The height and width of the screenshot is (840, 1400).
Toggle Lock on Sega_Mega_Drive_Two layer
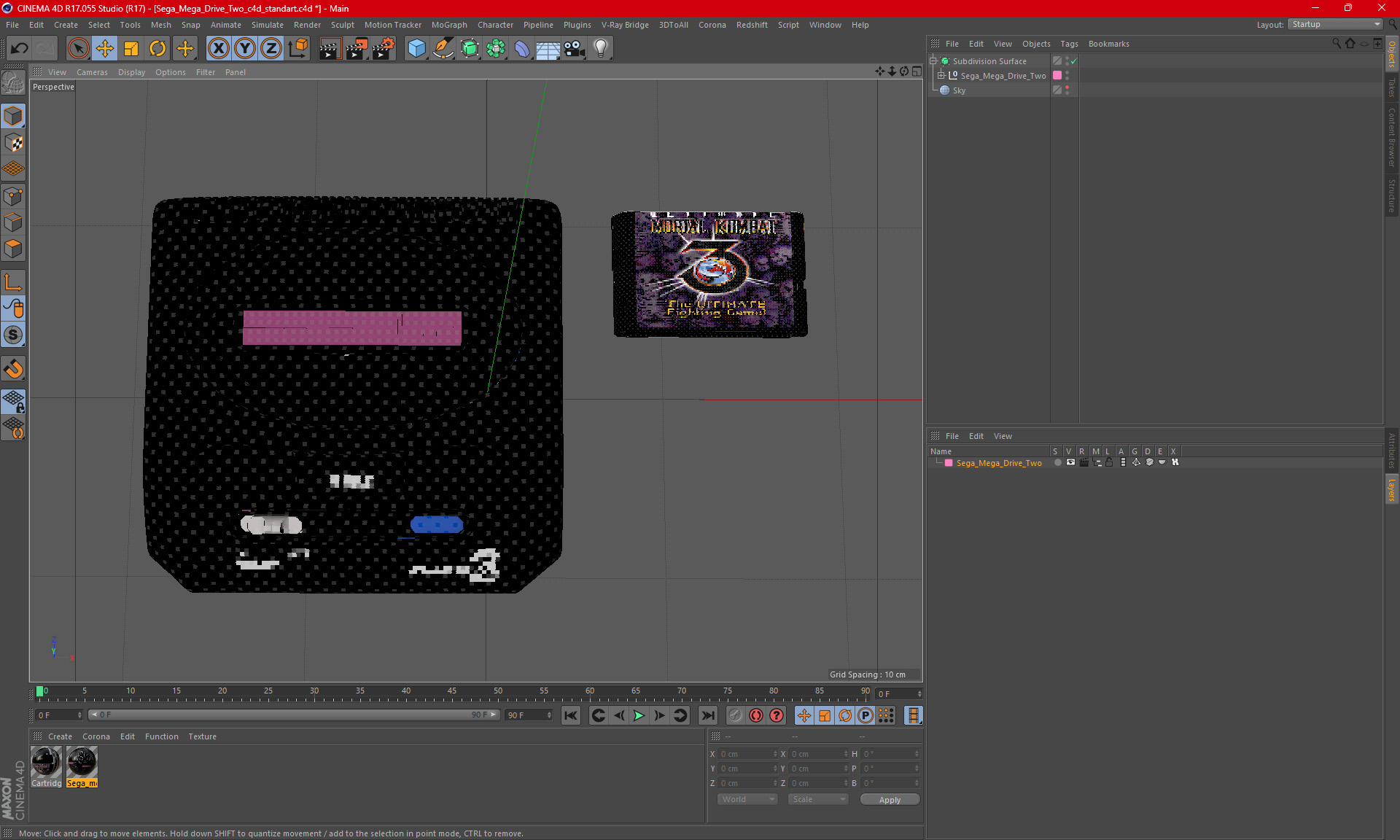pos(1109,463)
